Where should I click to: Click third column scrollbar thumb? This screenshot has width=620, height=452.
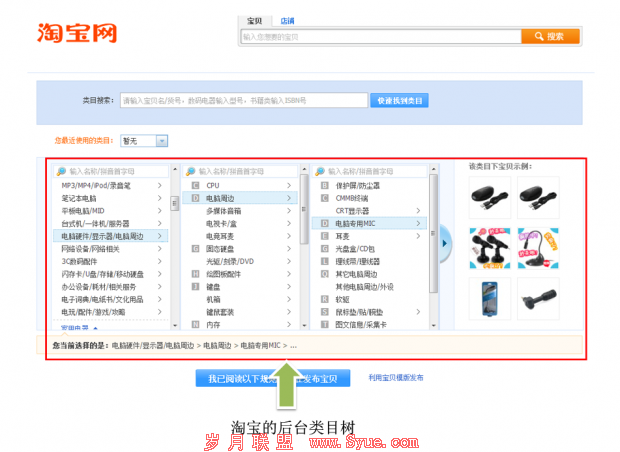coord(433,233)
